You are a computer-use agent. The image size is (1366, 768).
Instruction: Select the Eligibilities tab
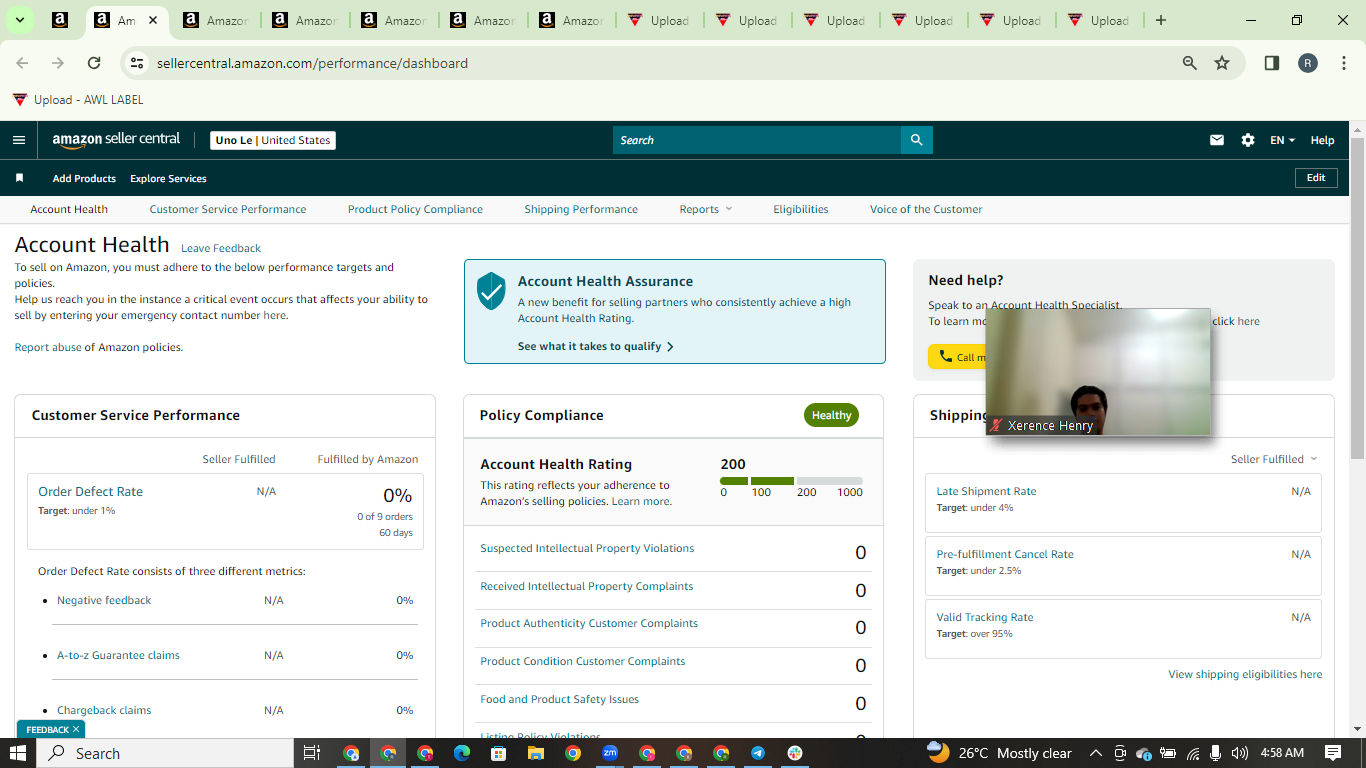pyautogui.click(x=801, y=209)
